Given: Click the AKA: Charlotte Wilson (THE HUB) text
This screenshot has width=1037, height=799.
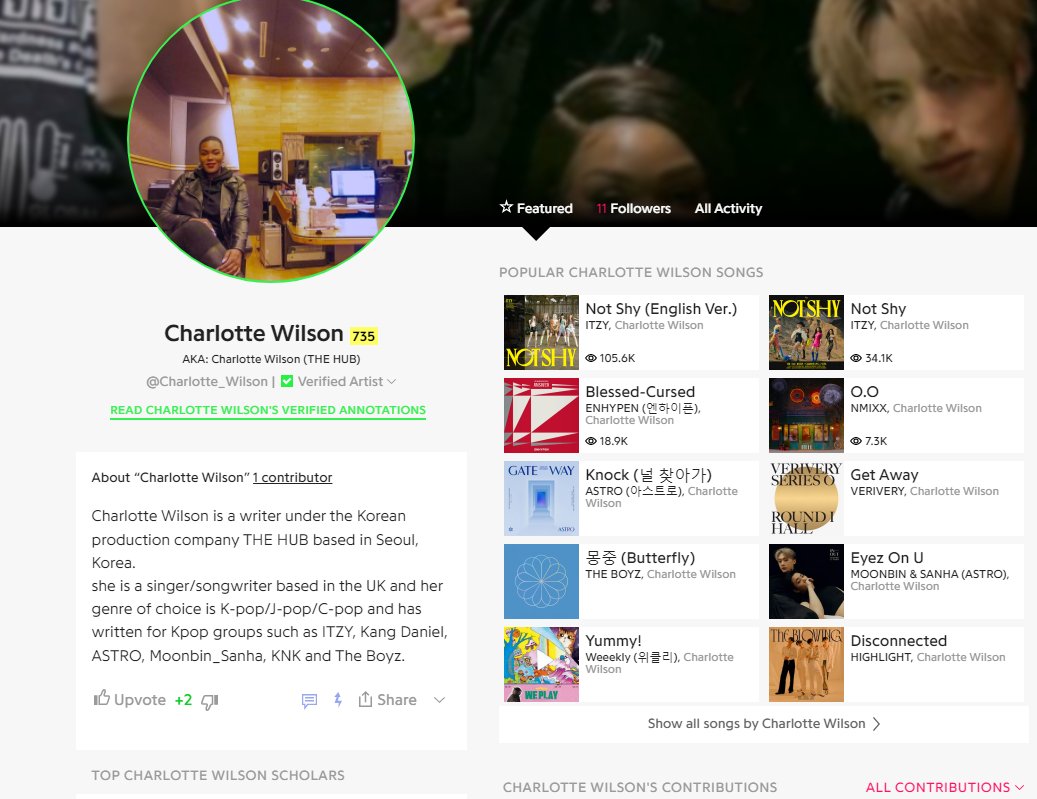Looking at the screenshot, I should (x=271, y=359).
